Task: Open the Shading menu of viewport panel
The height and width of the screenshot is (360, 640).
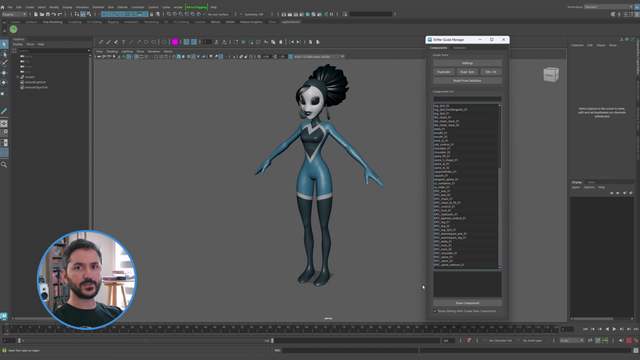Action: [112, 51]
